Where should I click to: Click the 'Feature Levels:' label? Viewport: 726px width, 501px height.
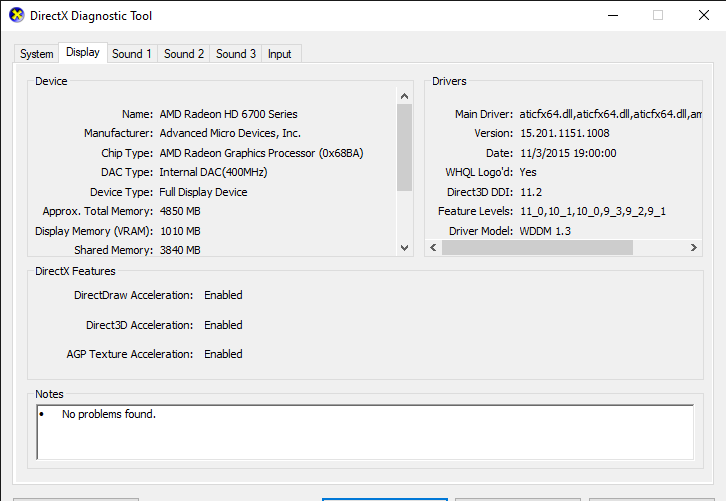tap(476, 212)
